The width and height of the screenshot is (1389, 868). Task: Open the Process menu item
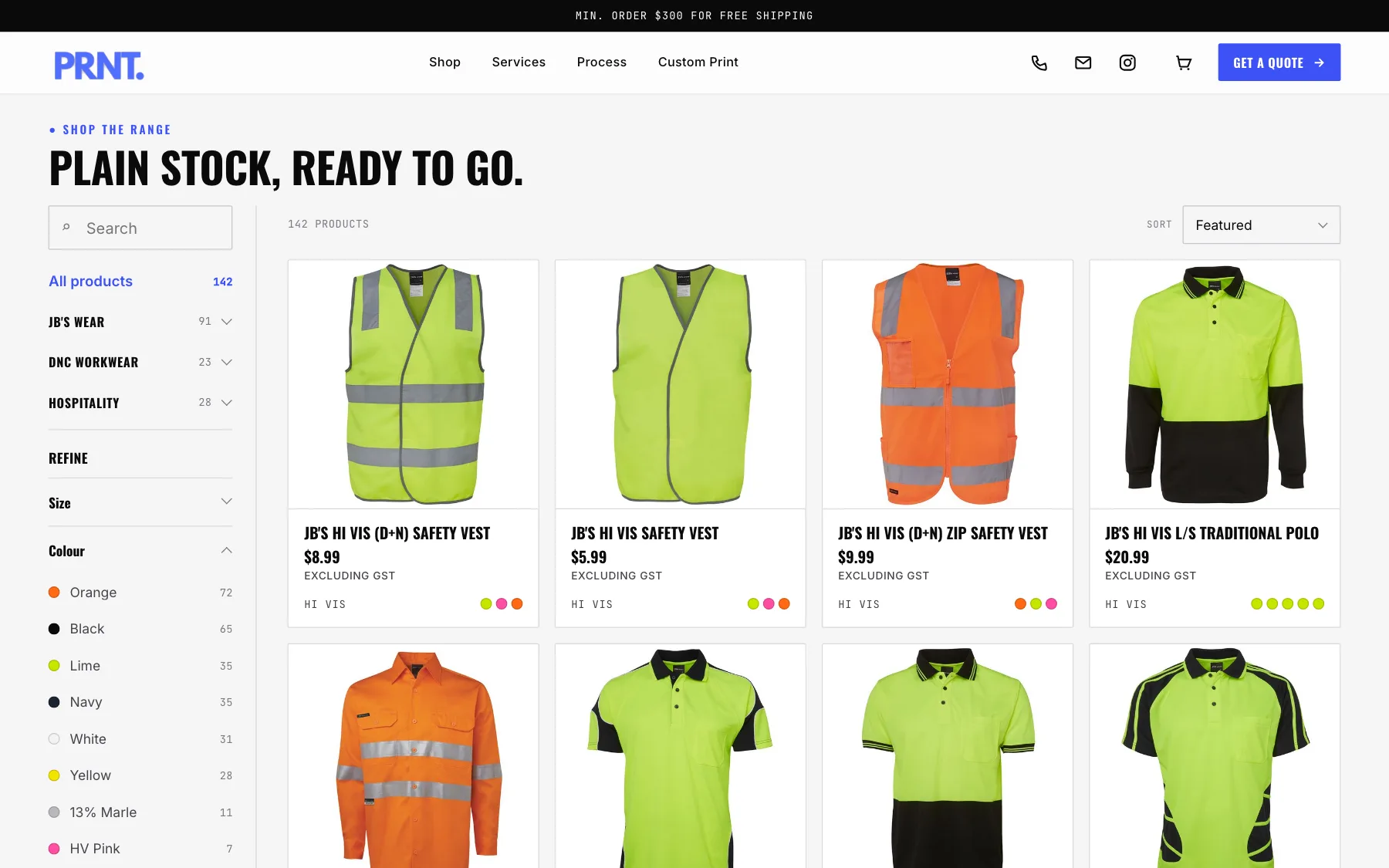(x=601, y=62)
